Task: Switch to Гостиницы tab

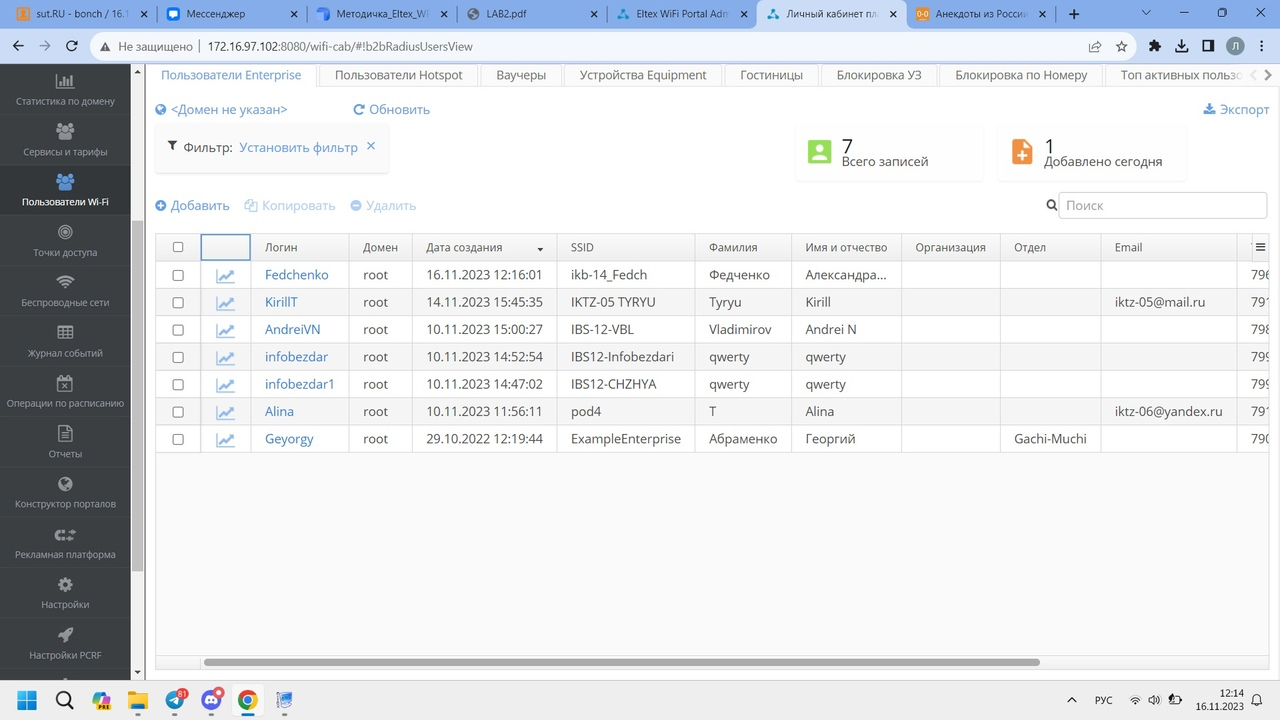Action: click(x=771, y=75)
